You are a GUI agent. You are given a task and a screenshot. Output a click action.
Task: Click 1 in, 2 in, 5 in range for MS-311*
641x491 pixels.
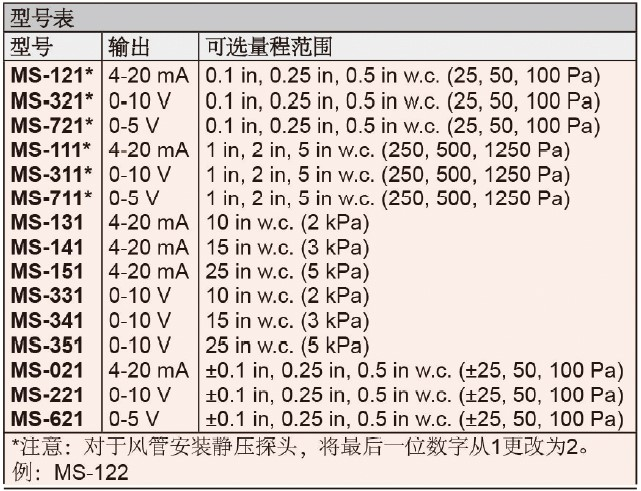[388, 175]
